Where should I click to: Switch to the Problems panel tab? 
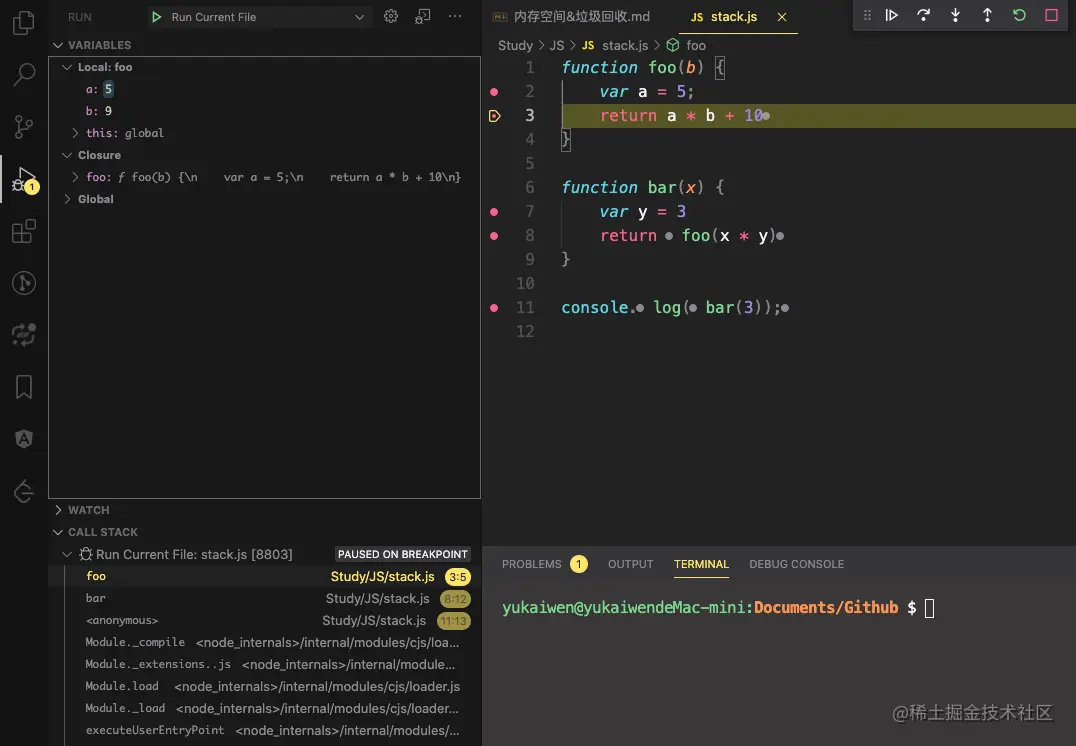click(532, 564)
